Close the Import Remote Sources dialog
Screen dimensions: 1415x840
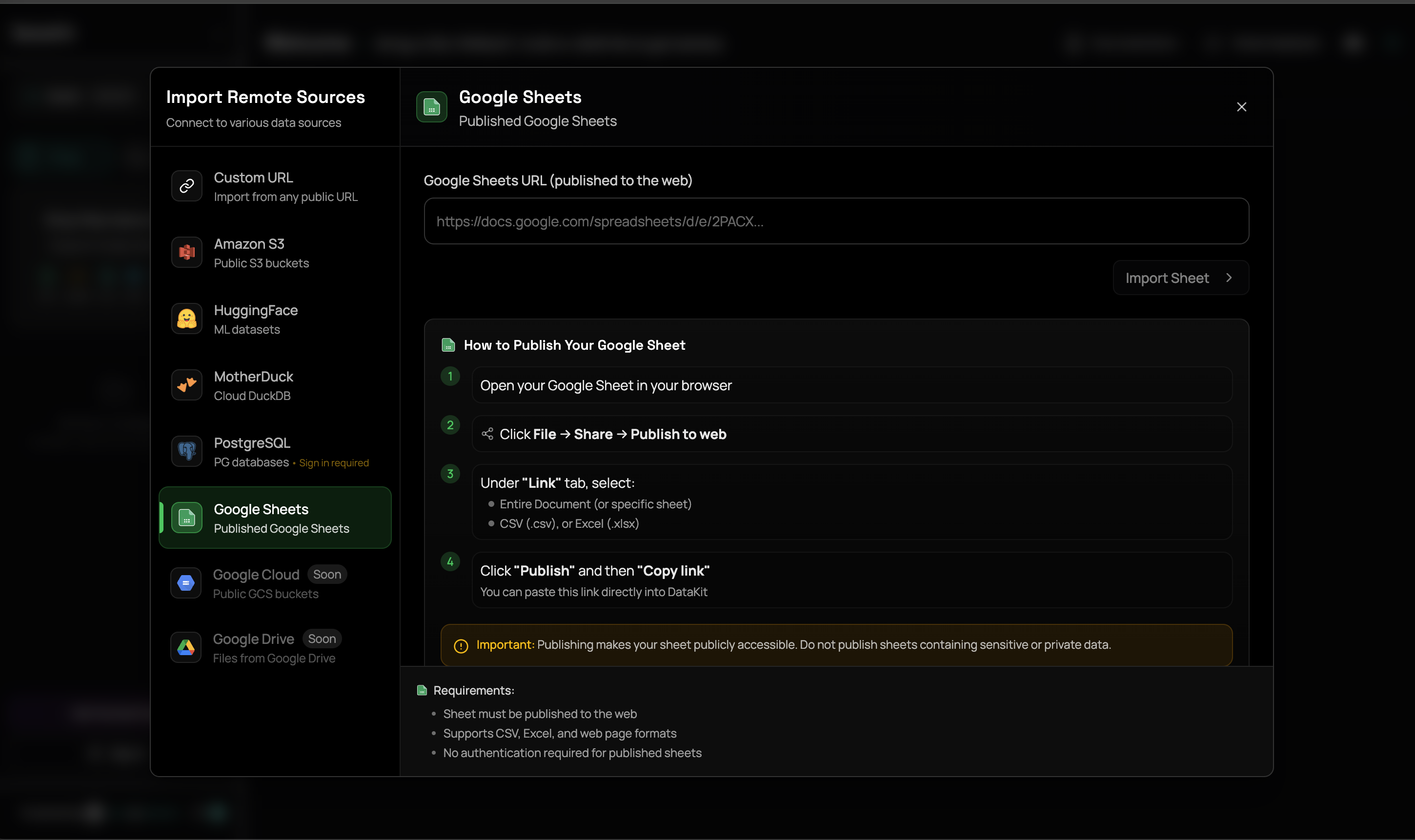[x=1241, y=107]
